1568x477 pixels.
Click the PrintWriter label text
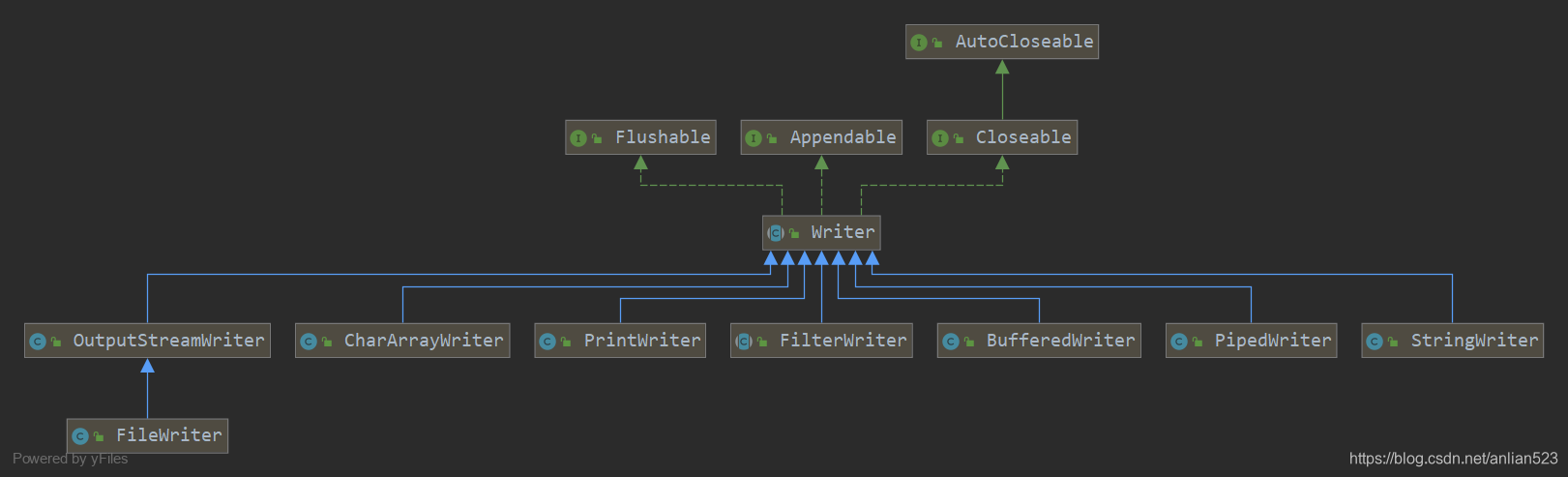[642, 341]
